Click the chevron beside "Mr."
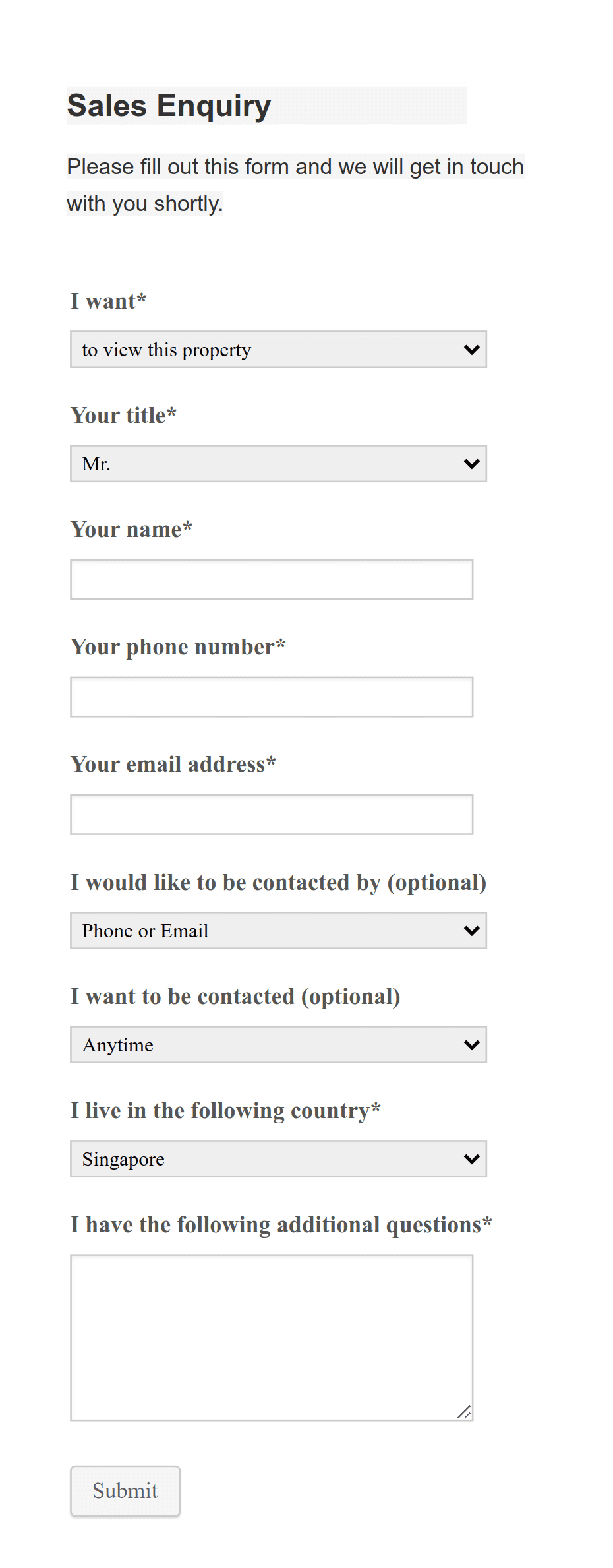The width and height of the screenshot is (613, 1568). (471, 464)
